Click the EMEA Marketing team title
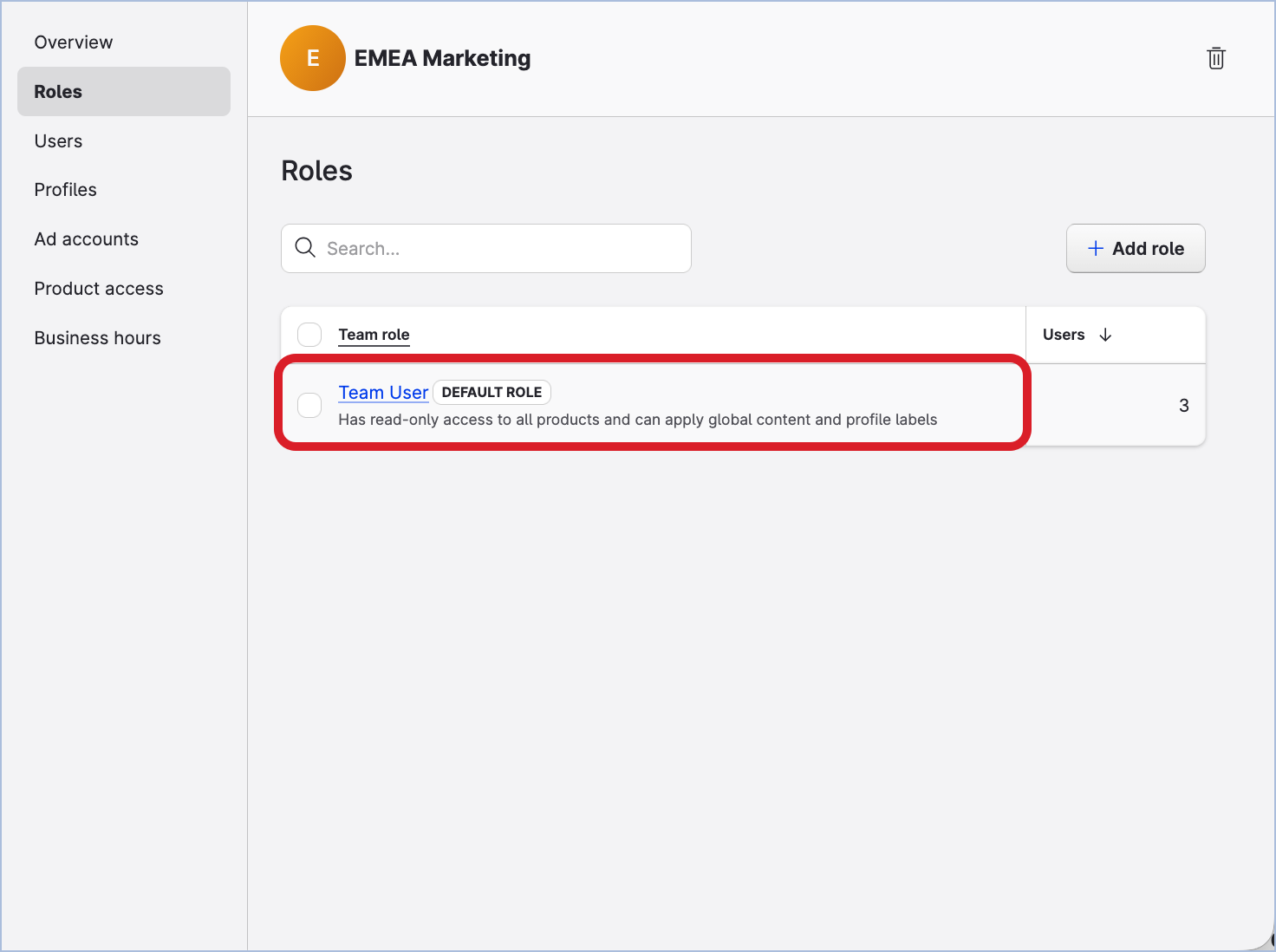1276x952 pixels. [x=442, y=58]
